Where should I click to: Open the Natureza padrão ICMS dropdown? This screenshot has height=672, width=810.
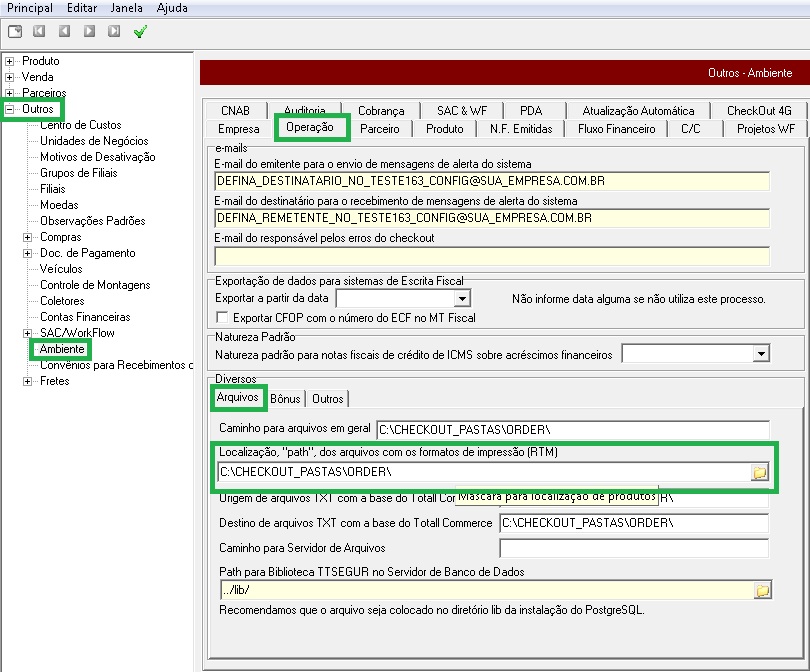[761, 354]
